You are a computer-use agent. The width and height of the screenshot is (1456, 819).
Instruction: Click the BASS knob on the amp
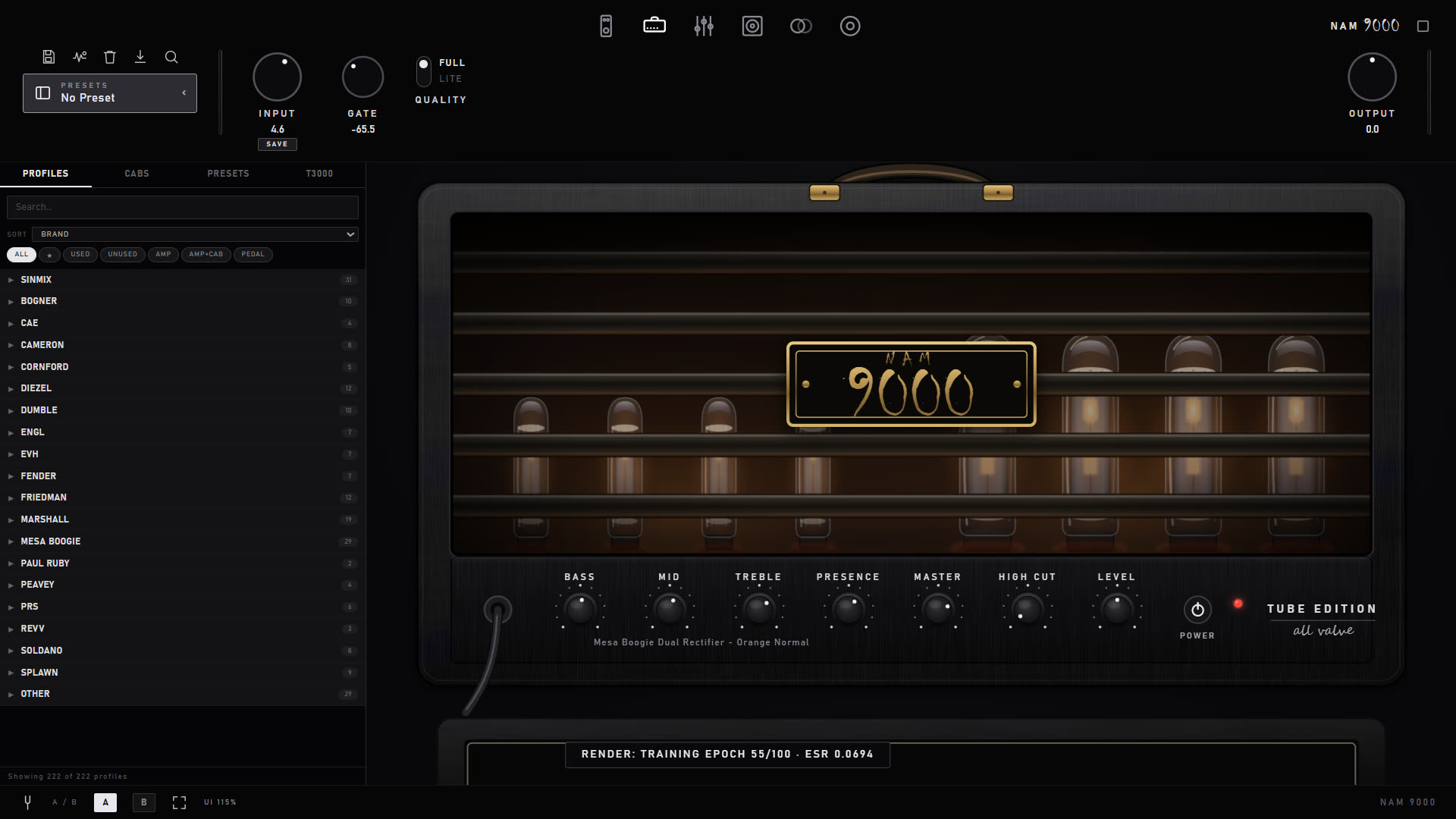point(580,609)
